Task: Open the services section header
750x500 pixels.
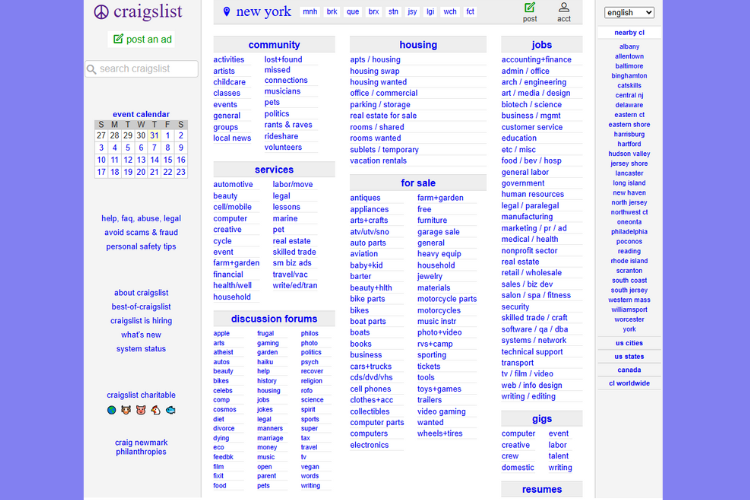Action: coord(274,169)
